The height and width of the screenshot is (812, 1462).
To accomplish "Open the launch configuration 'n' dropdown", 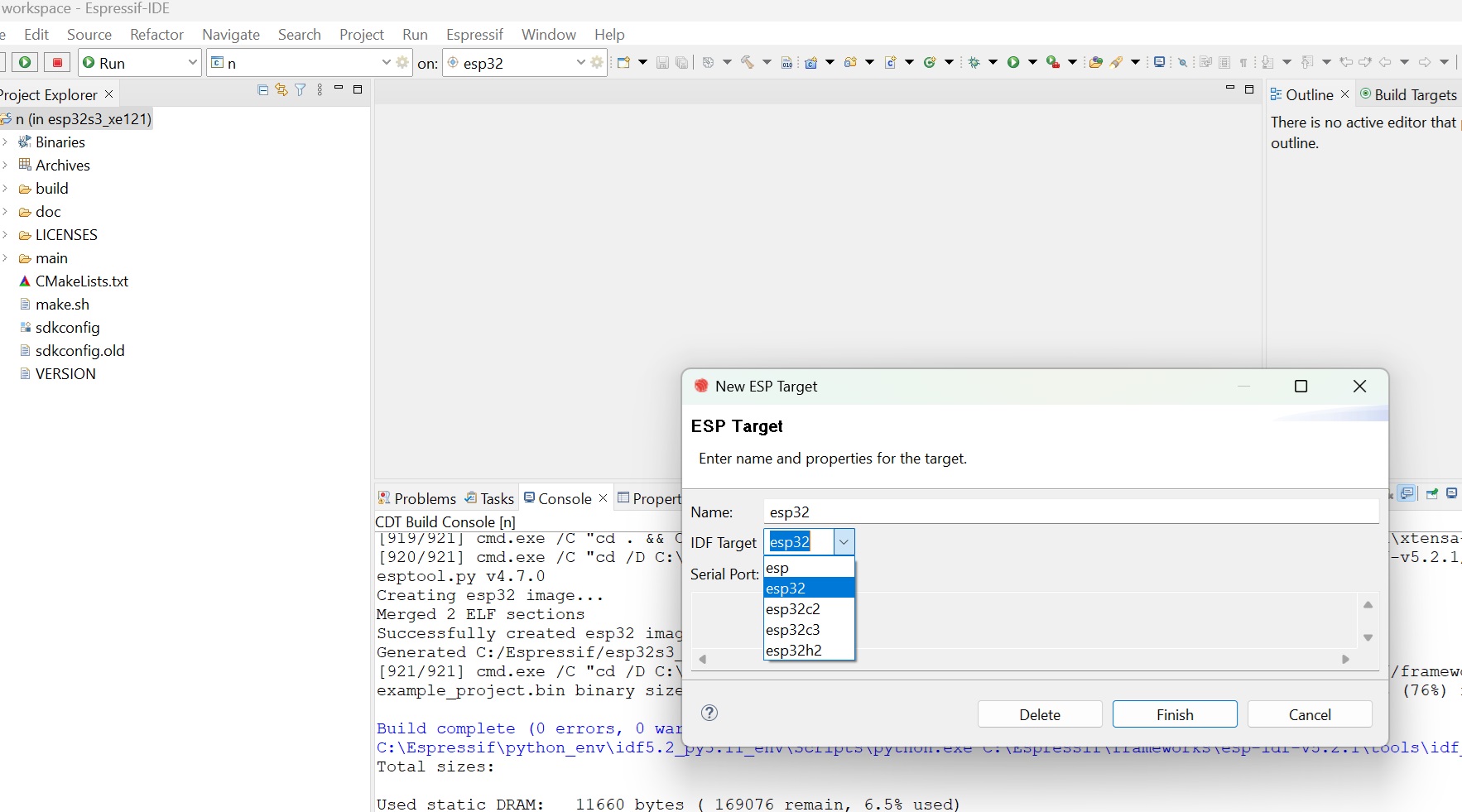I will point(386,62).
